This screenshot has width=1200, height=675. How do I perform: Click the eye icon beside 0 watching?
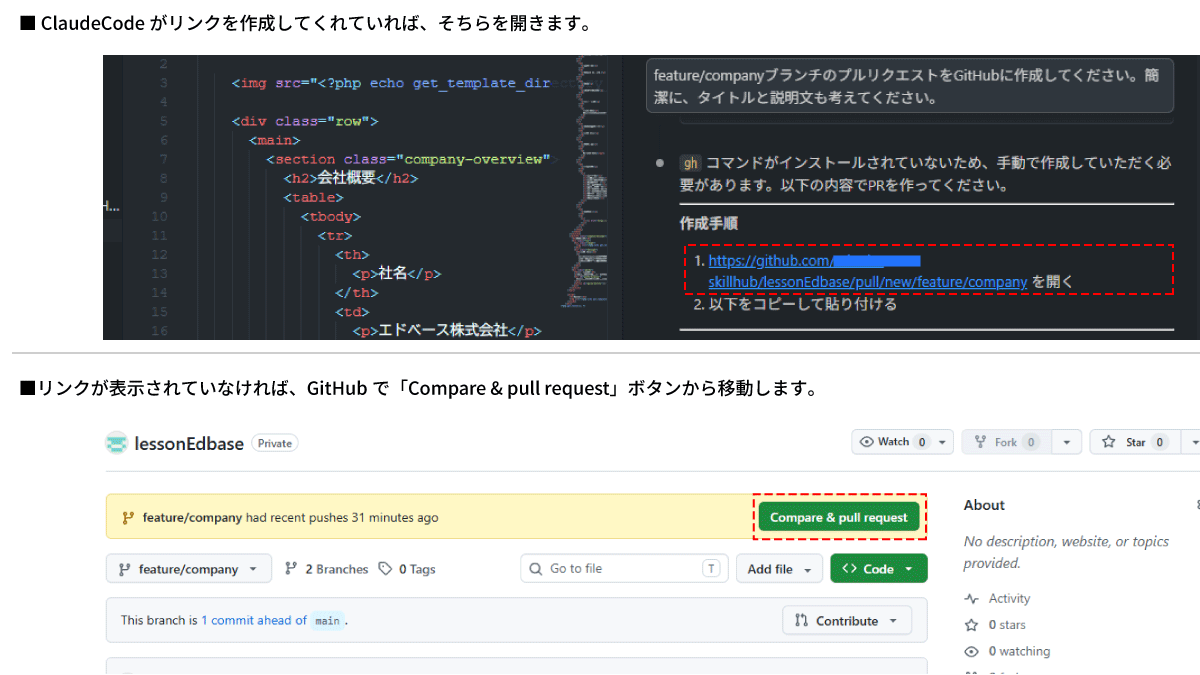tap(971, 651)
